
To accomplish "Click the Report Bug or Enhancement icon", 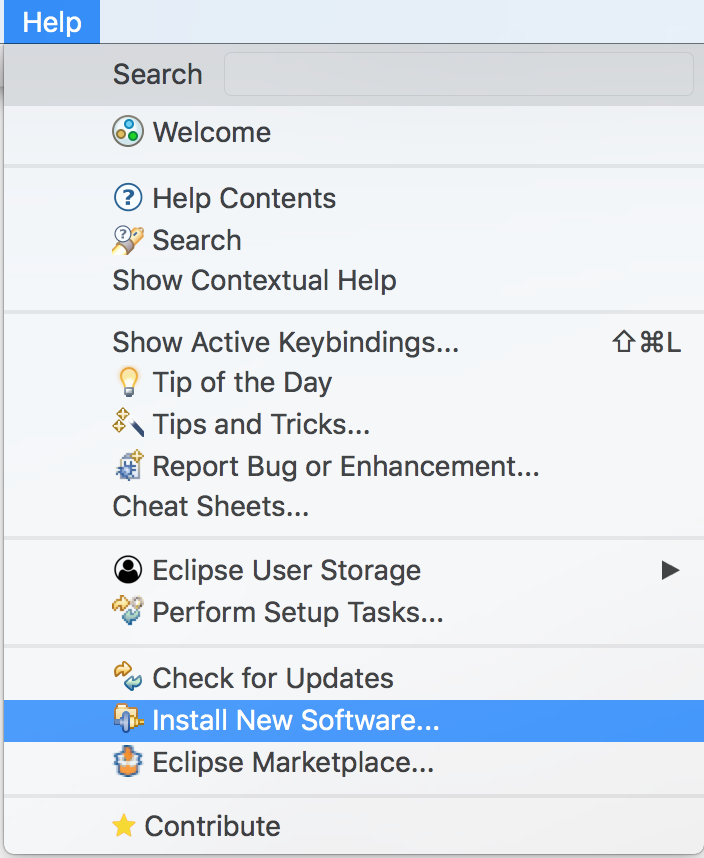I will (128, 466).
